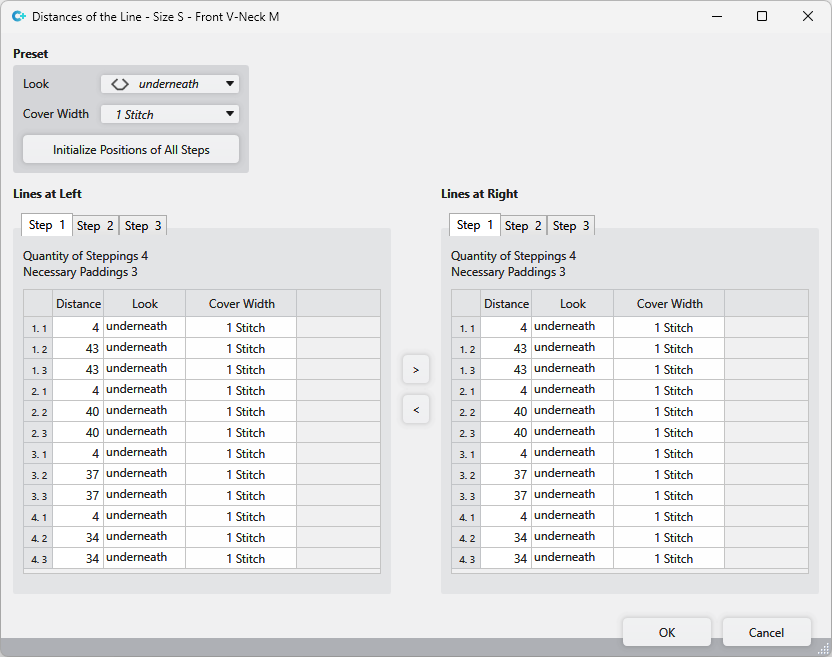The height and width of the screenshot is (657, 832).
Task: Grab the resize grip at bottom-right corner
Action: pyautogui.click(x=823, y=649)
